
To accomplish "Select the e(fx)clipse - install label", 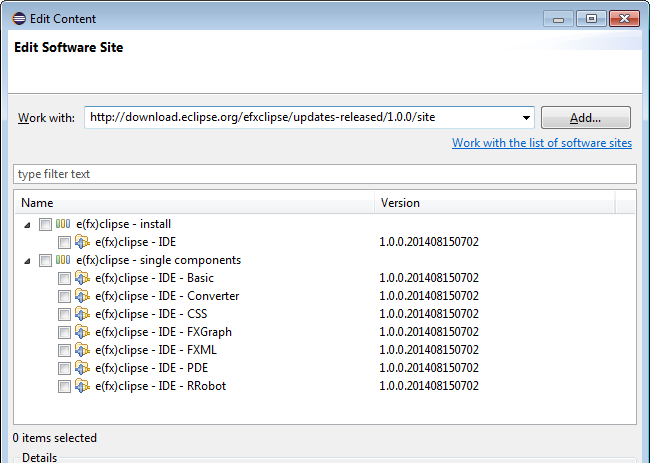I will [x=124, y=224].
